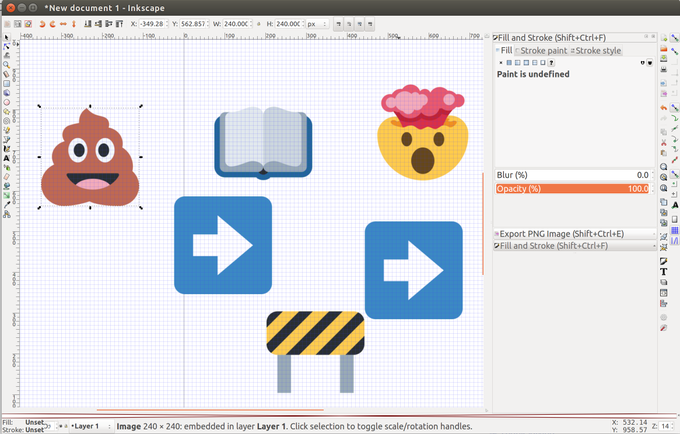Set fill to No paint (X)
The image size is (680, 434).
pyautogui.click(x=501, y=63)
